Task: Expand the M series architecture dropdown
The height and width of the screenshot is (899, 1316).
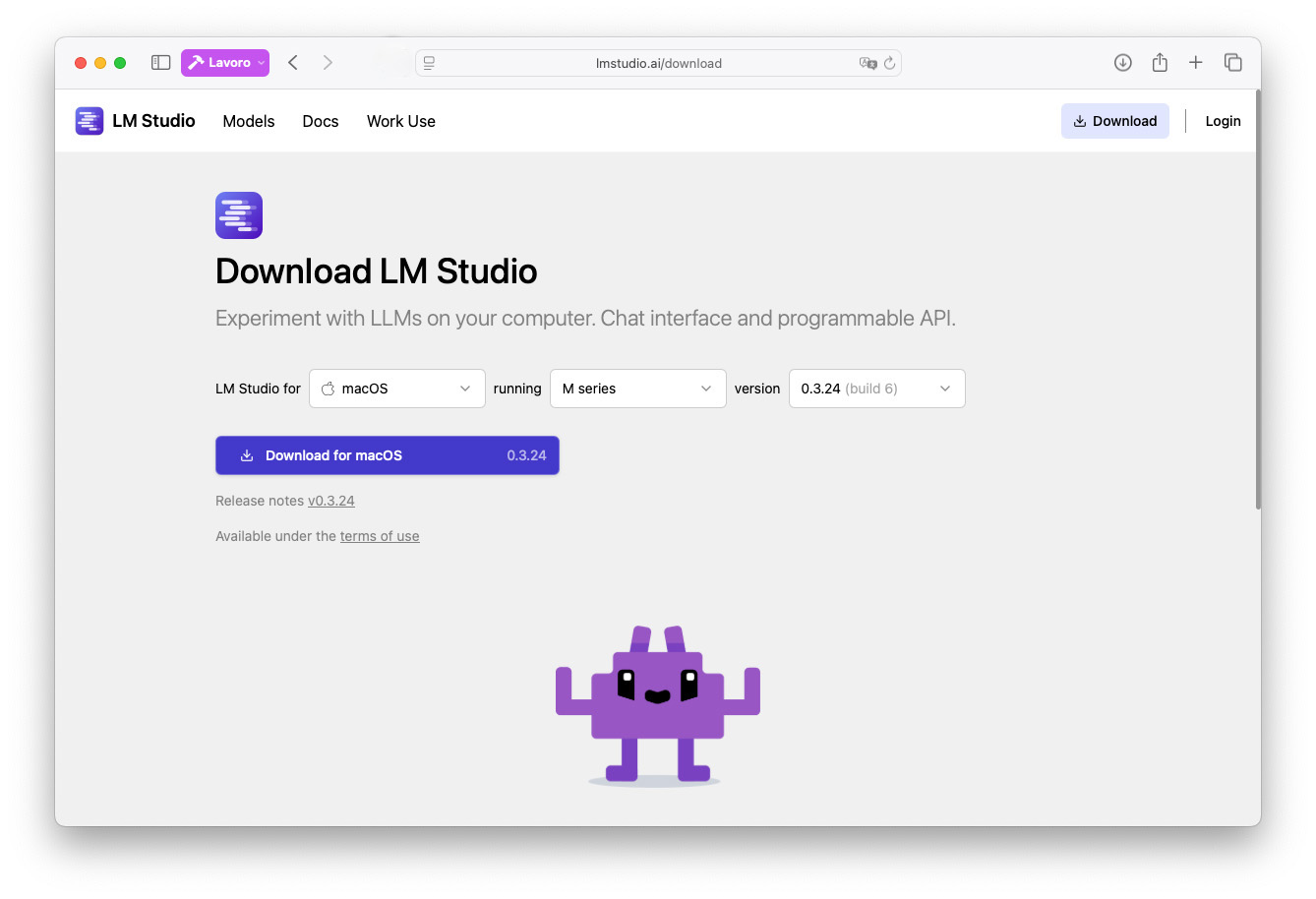Action: click(638, 389)
